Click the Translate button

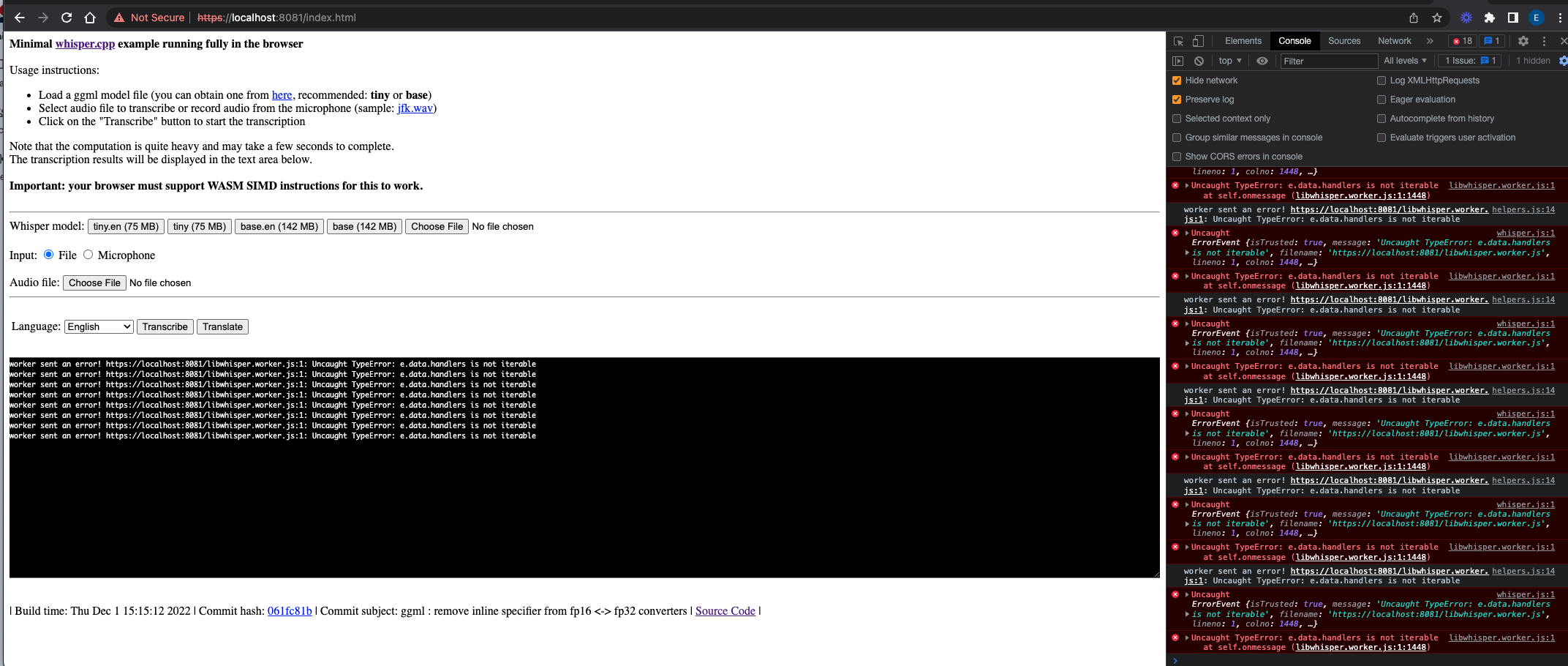[222, 327]
